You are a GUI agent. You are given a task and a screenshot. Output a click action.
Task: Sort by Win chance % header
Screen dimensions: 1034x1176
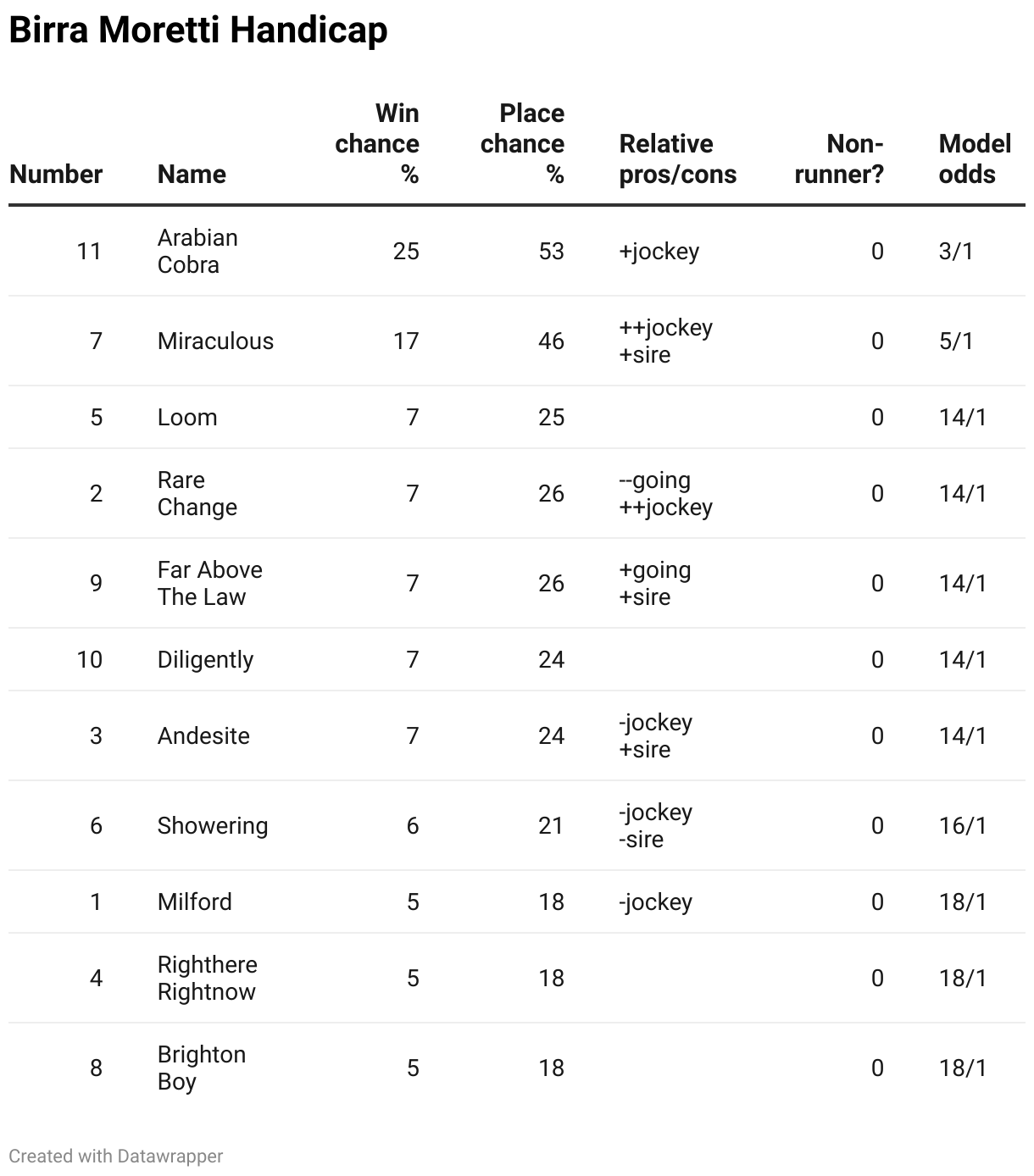click(x=377, y=143)
